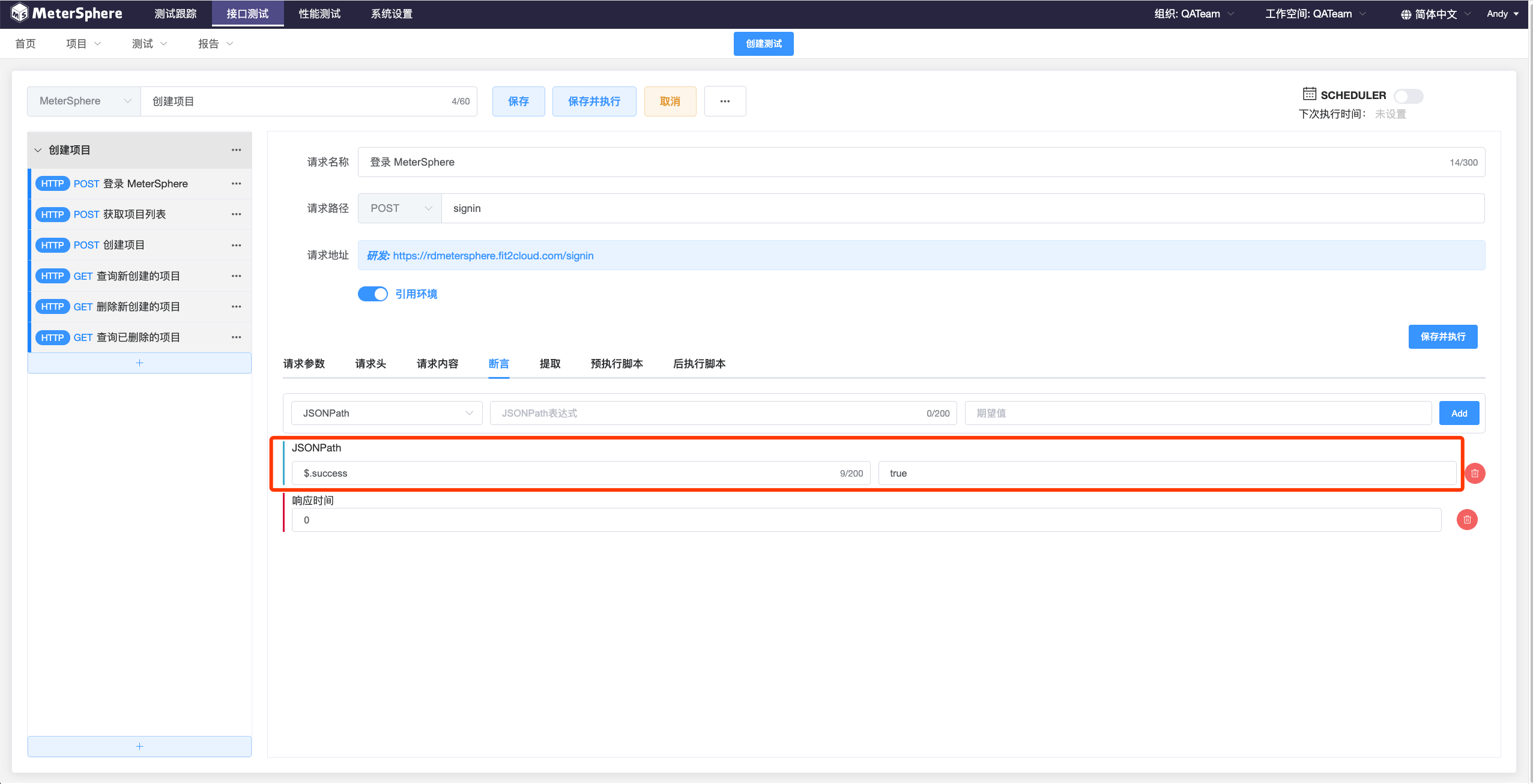Open the JSONPath assertion type dropdown
Screen dimensions: 1533x784
point(387,413)
